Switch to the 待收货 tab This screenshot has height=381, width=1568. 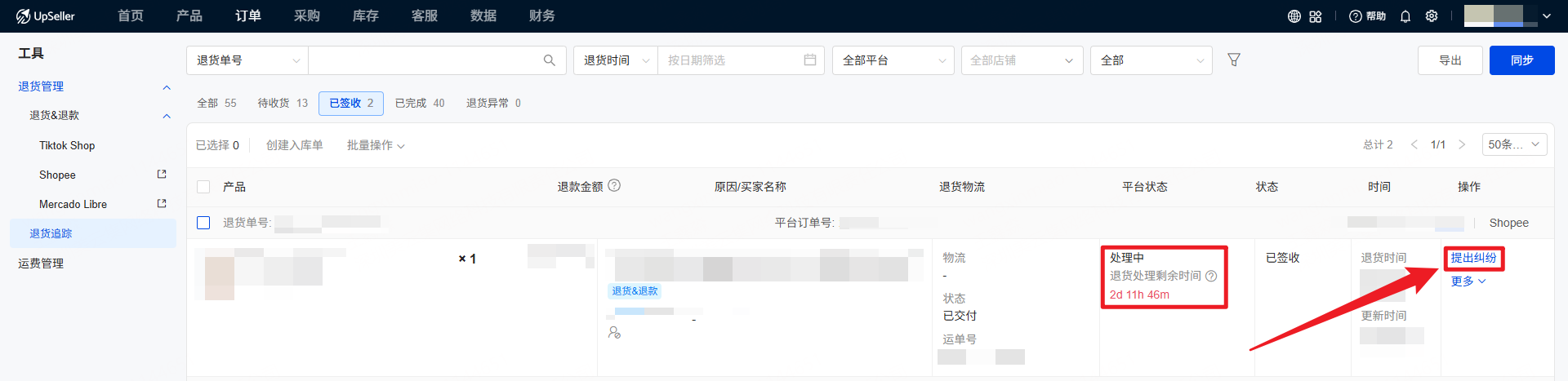pyautogui.click(x=283, y=103)
